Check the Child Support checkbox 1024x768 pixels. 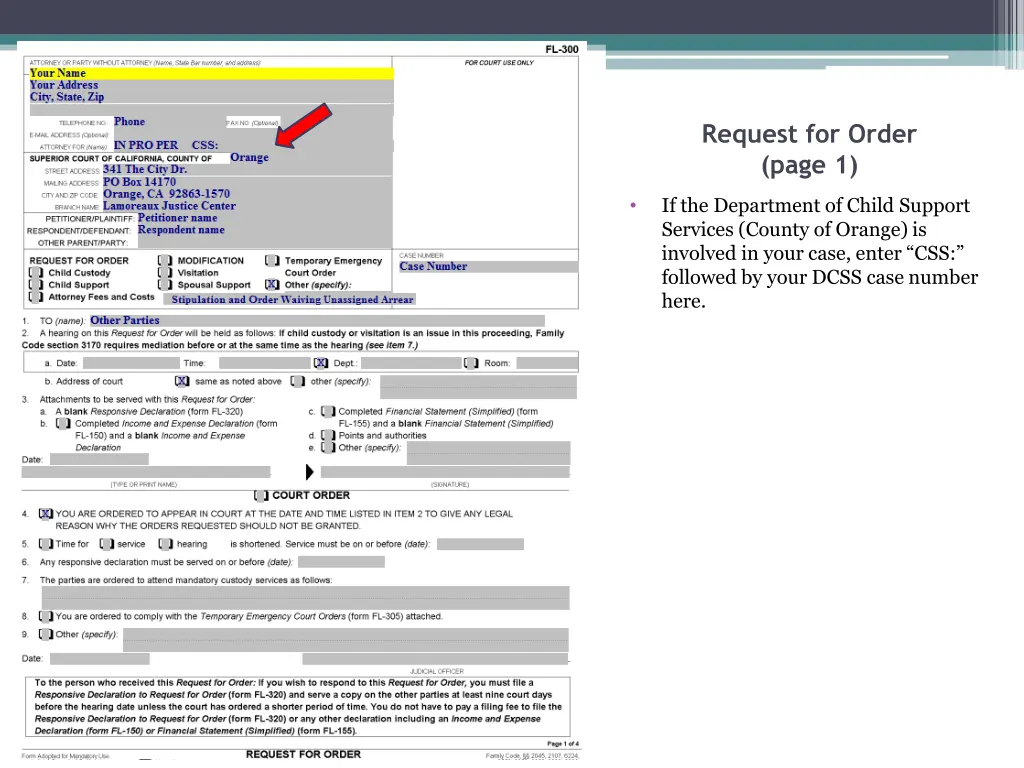pyautogui.click(x=35, y=285)
